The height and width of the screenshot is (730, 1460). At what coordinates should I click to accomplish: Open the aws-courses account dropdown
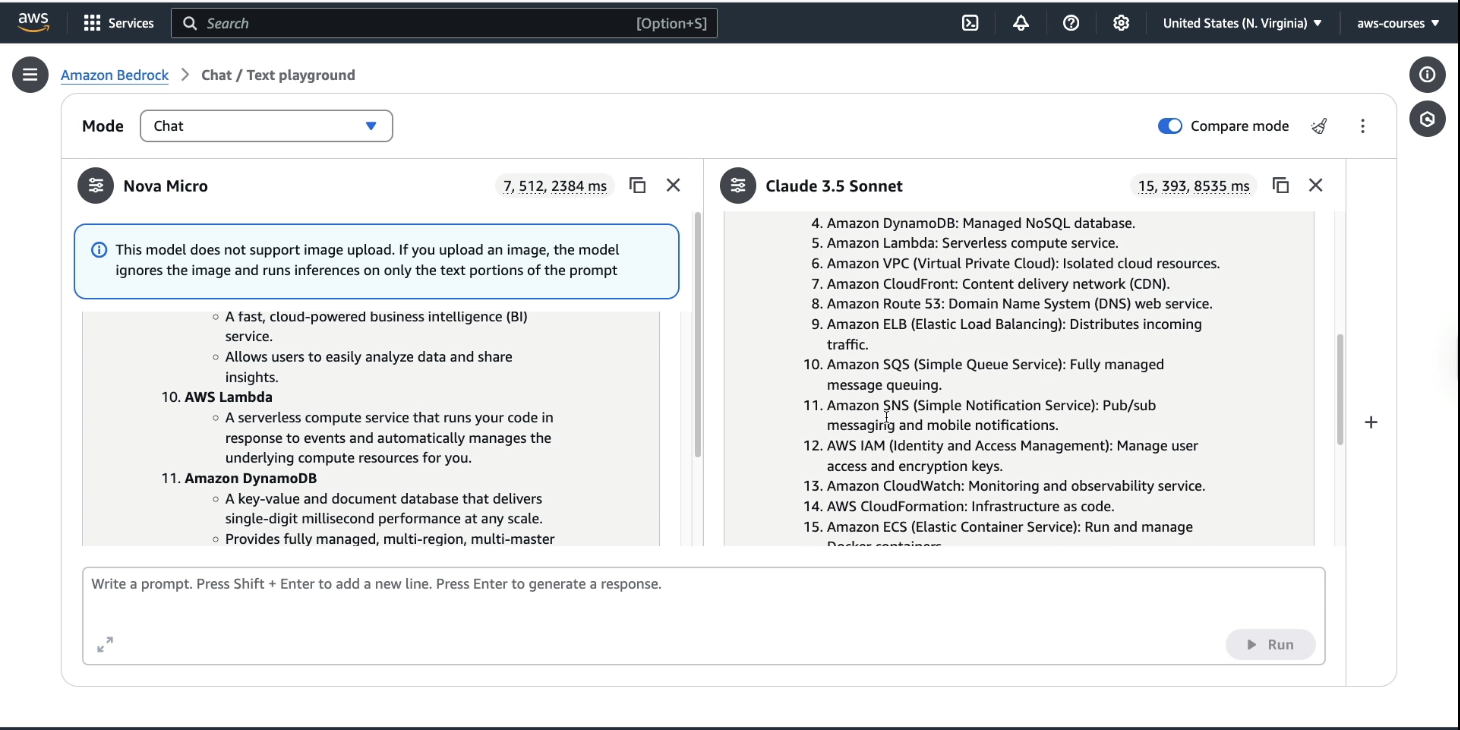pyautogui.click(x=1398, y=23)
